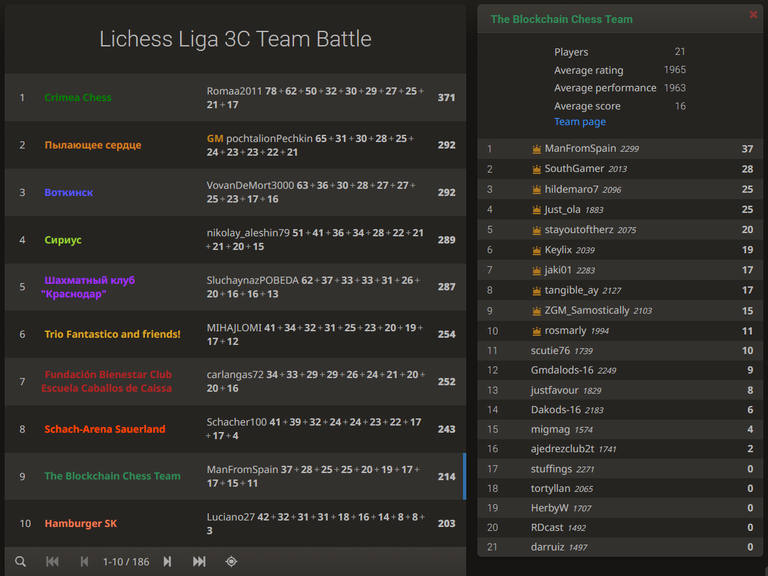Select Hamburger SK team in standings
Screen dimensions: 768x576
[235, 524]
